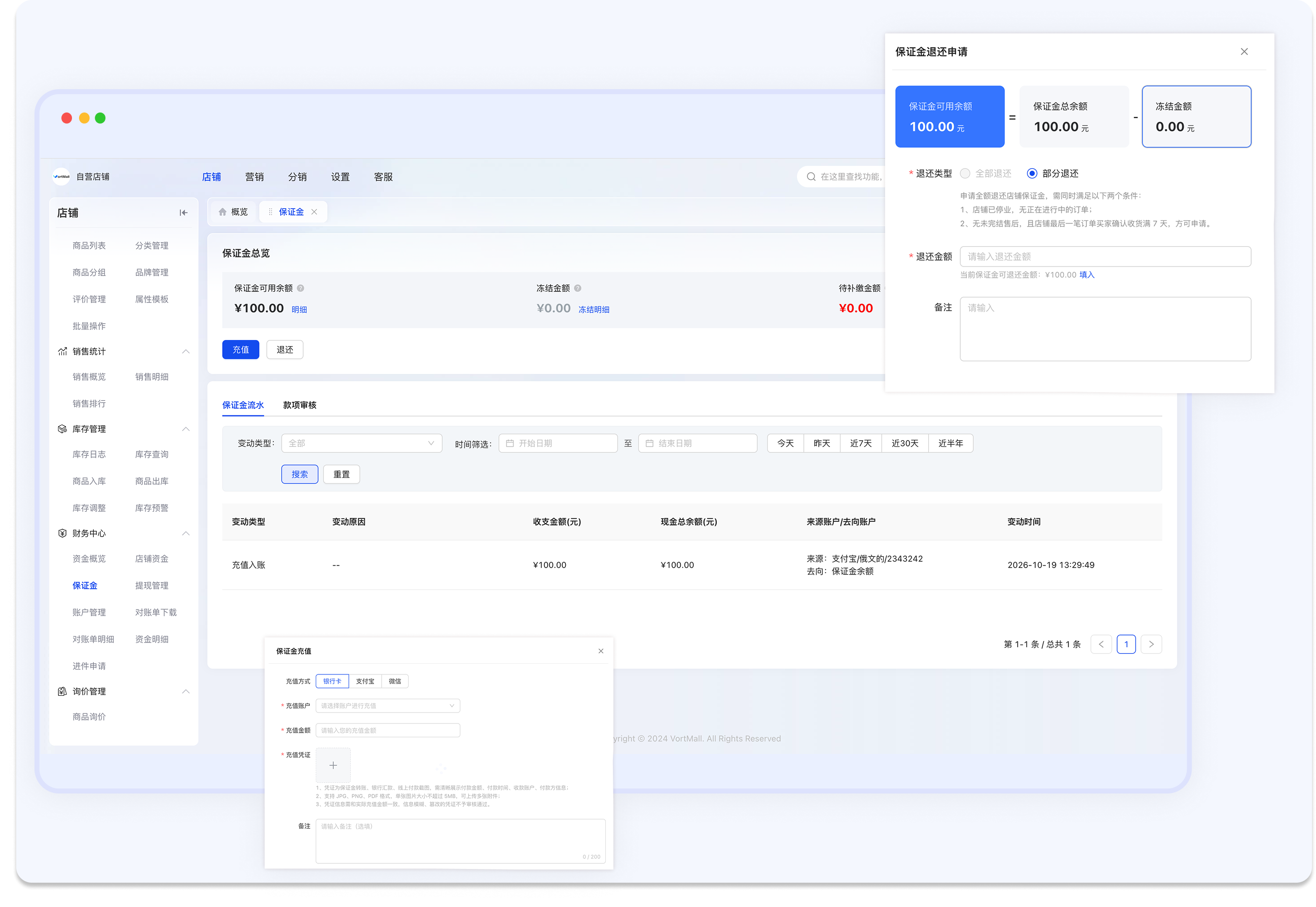Image resolution: width=1316 pixels, height=907 pixels.
Task: Click the info icon beside 保证金可用余额
Action: [301, 288]
